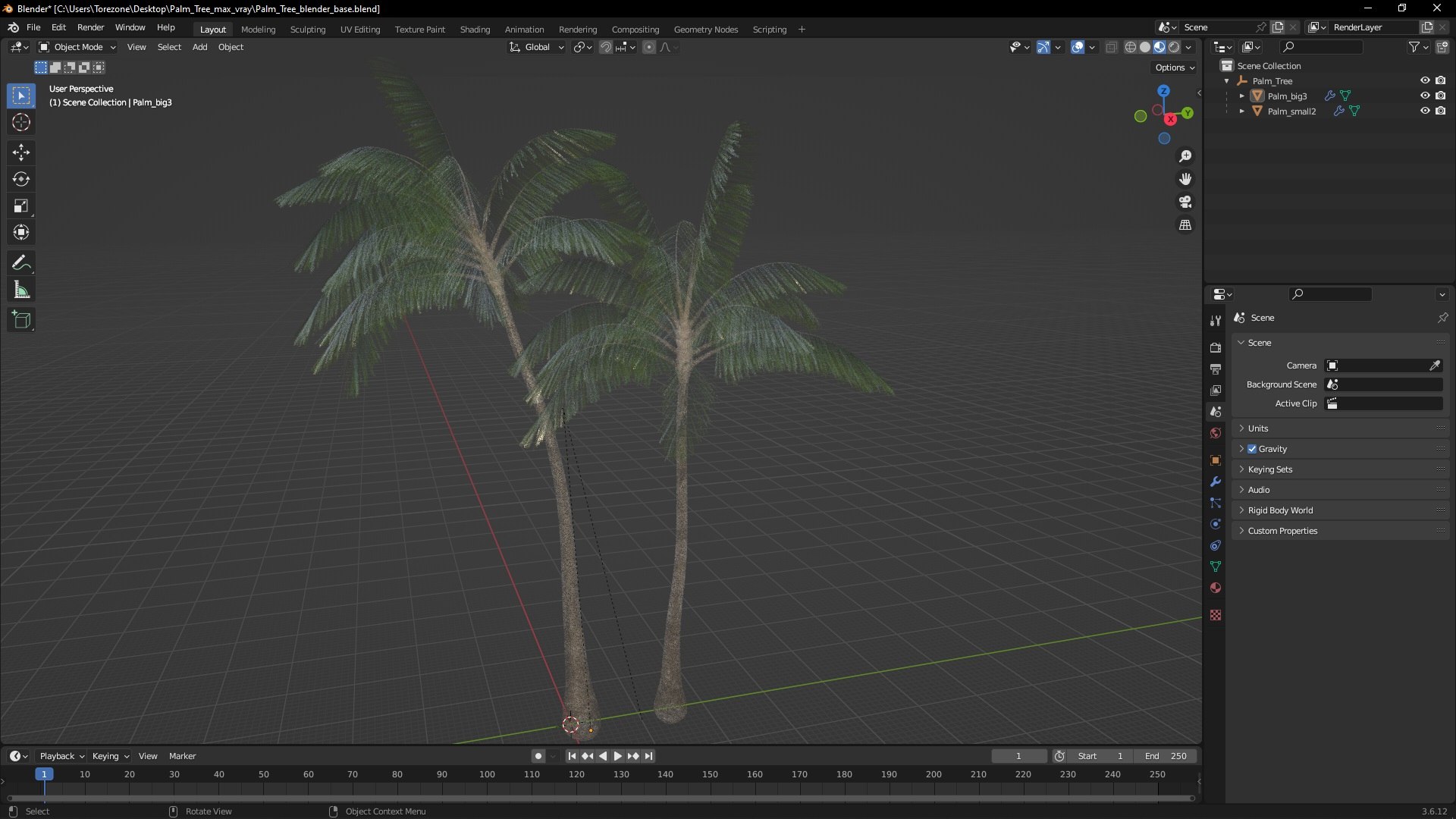Open the Particles properties tab

(1216, 503)
